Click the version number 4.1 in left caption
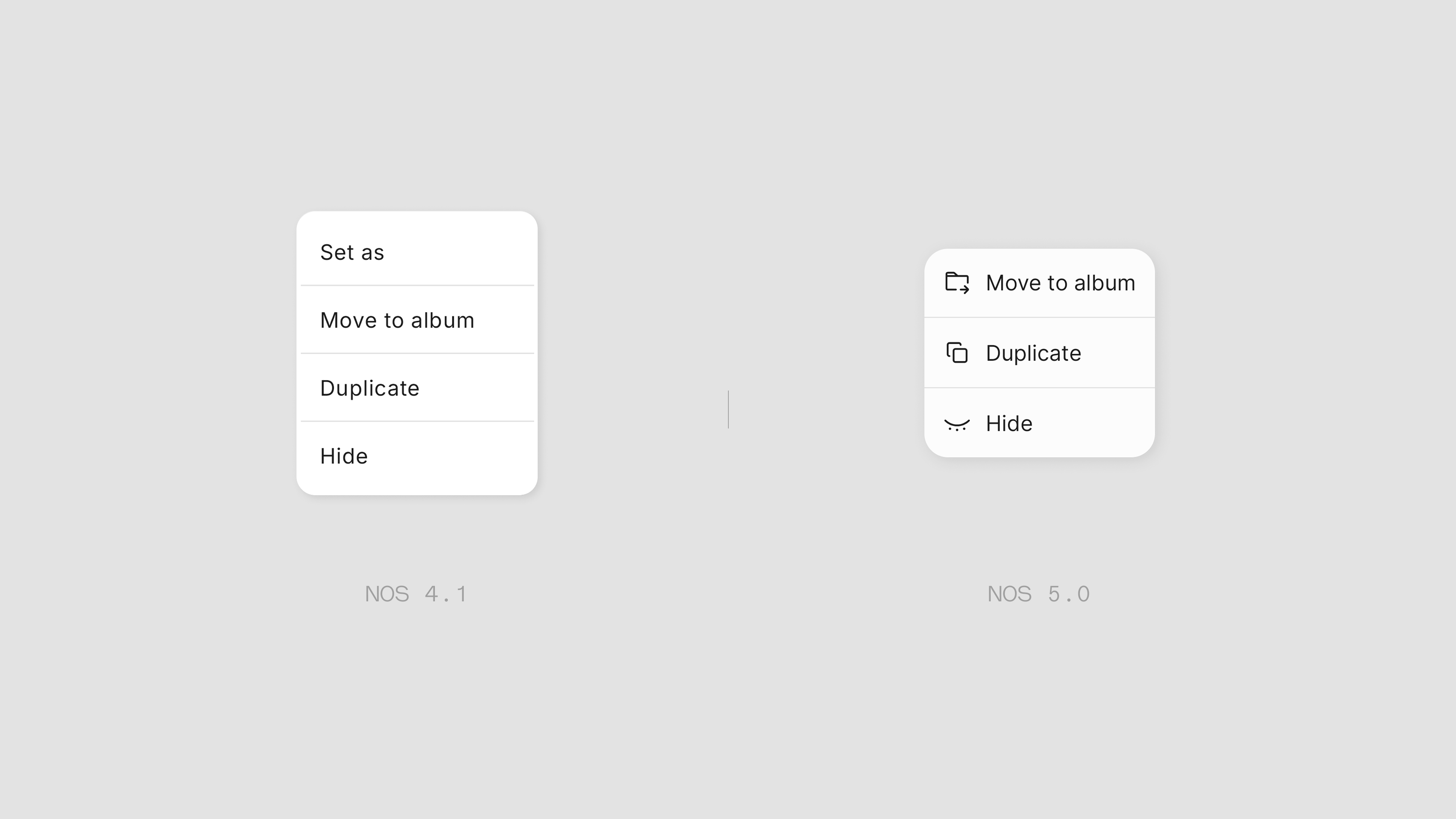Viewport: 1456px width, 819px height. coord(446,594)
